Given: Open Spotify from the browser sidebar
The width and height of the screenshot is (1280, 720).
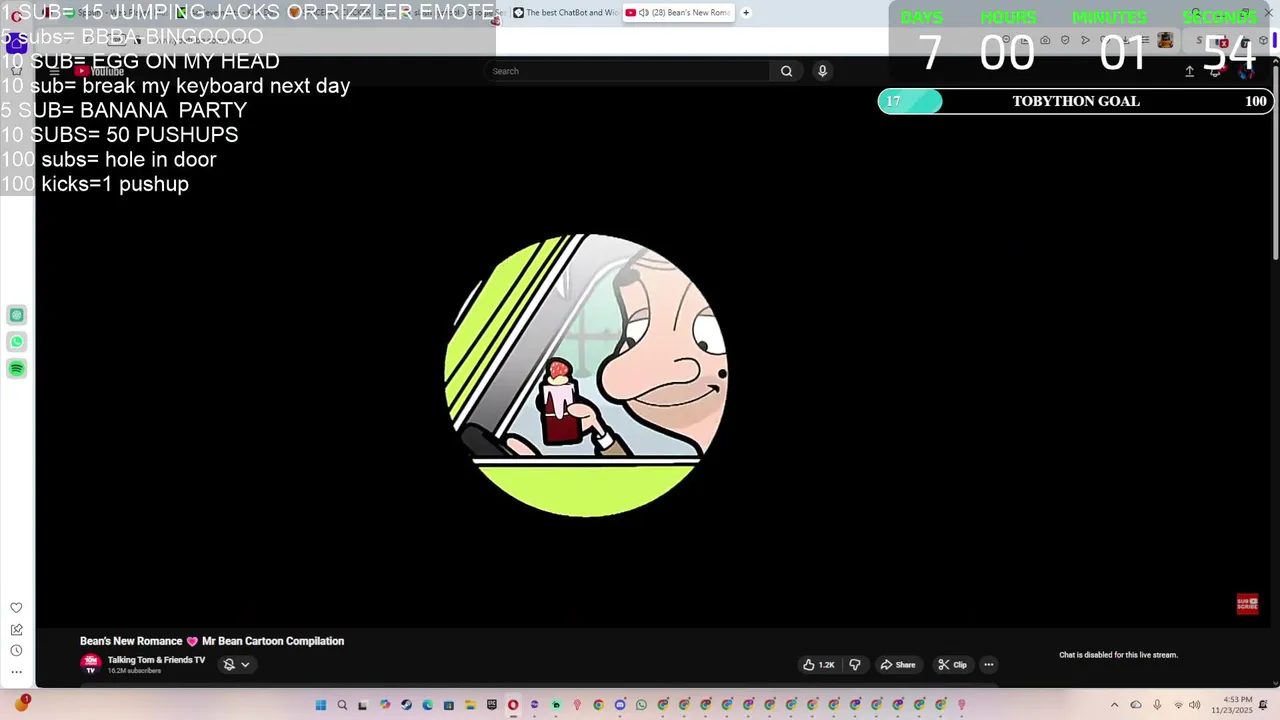Looking at the screenshot, I should click(x=16, y=369).
